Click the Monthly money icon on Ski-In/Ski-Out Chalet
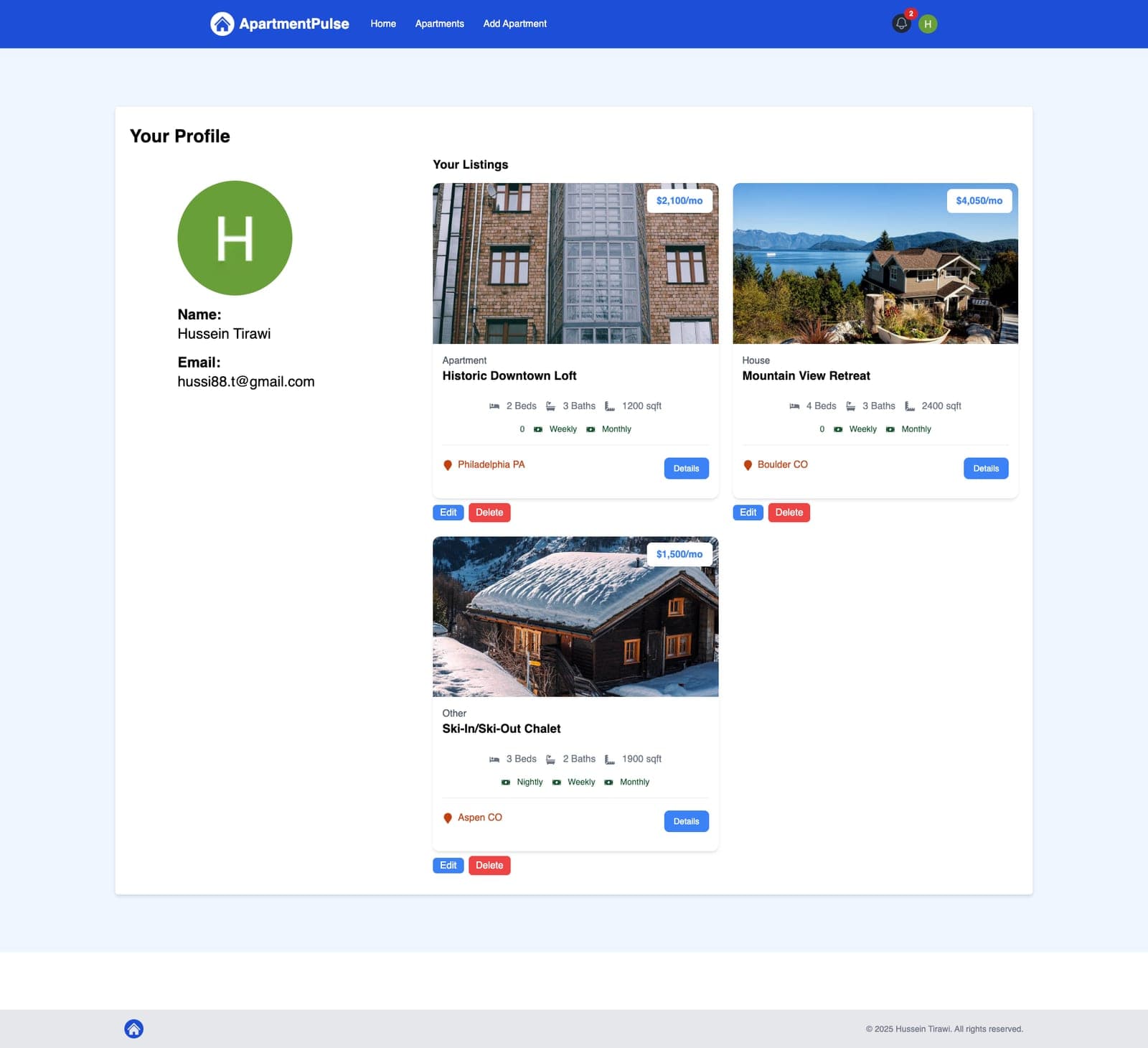 coord(608,782)
